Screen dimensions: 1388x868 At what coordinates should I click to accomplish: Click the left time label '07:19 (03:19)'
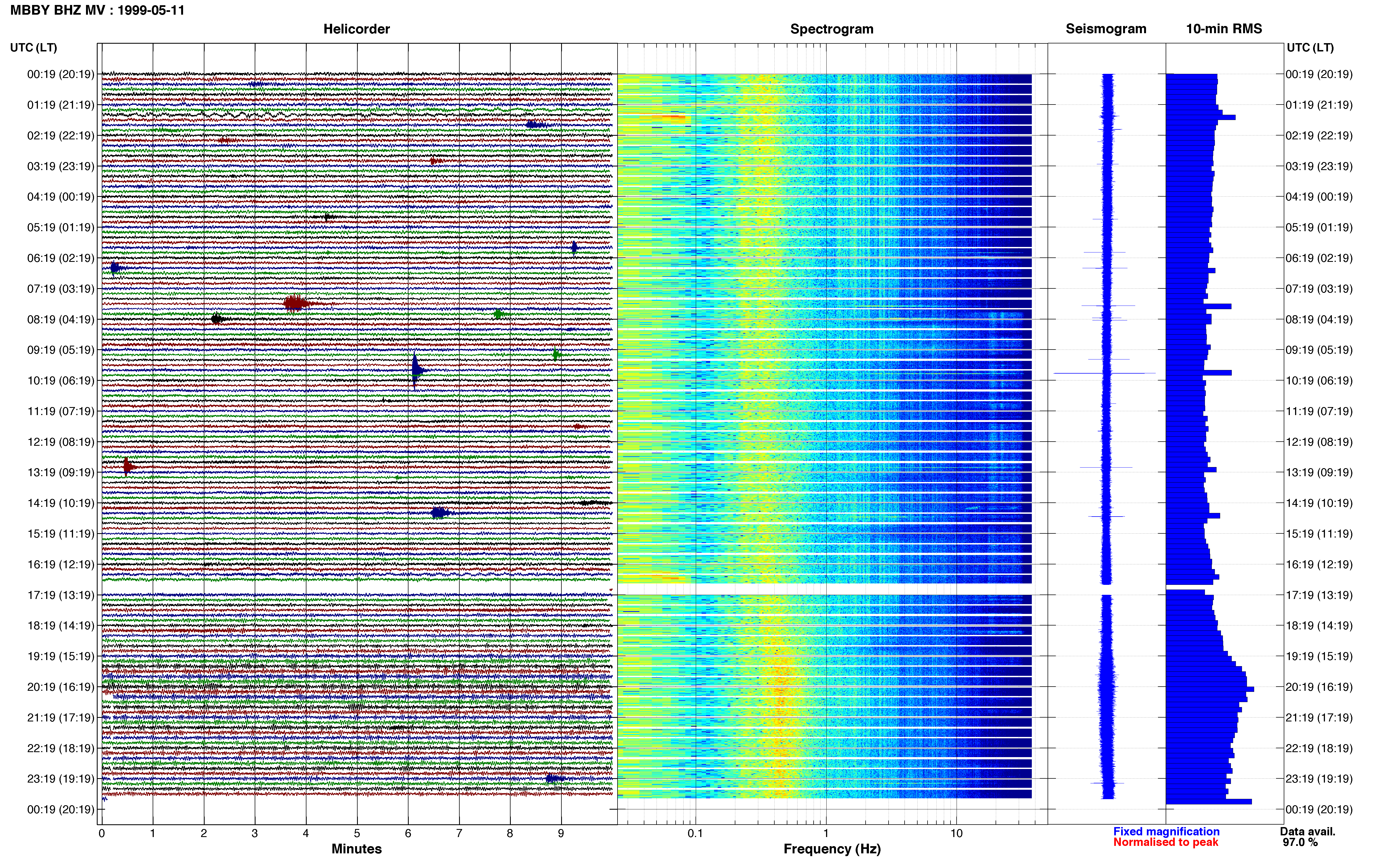point(61,289)
